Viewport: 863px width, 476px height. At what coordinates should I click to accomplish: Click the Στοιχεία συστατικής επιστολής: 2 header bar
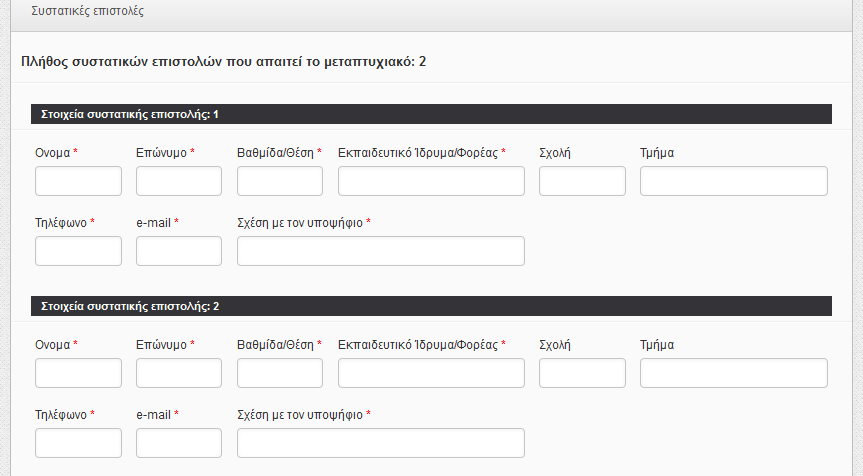click(x=431, y=306)
